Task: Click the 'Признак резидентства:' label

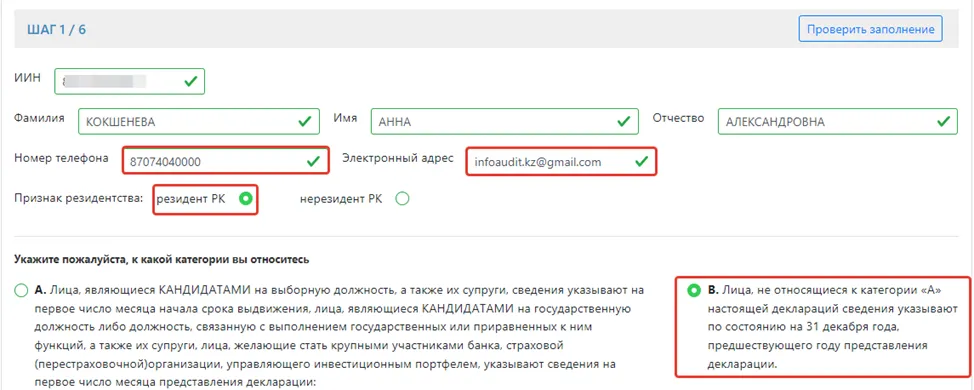Action: (x=79, y=199)
